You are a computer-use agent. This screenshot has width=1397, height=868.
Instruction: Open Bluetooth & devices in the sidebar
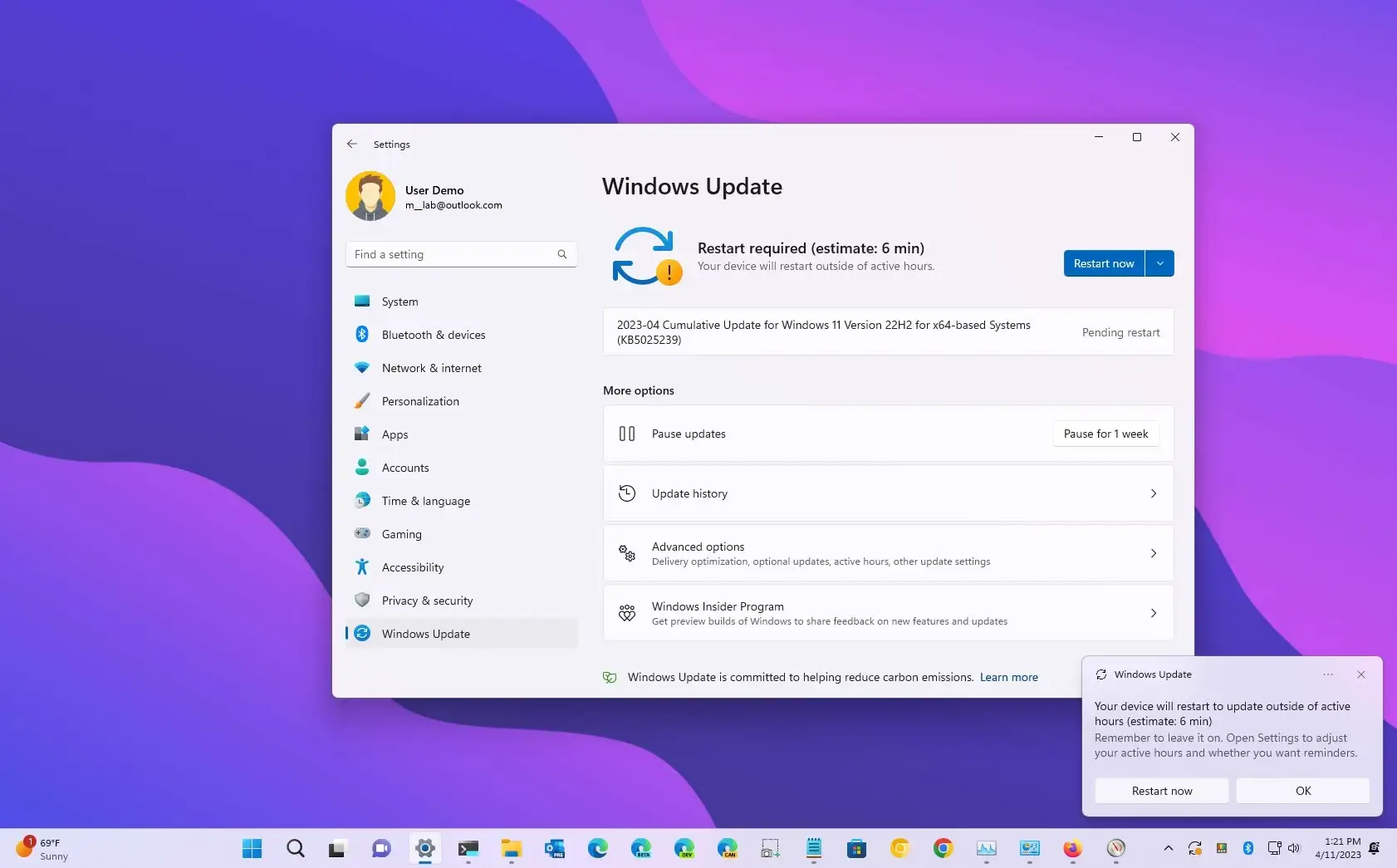[x=461, y=335]
